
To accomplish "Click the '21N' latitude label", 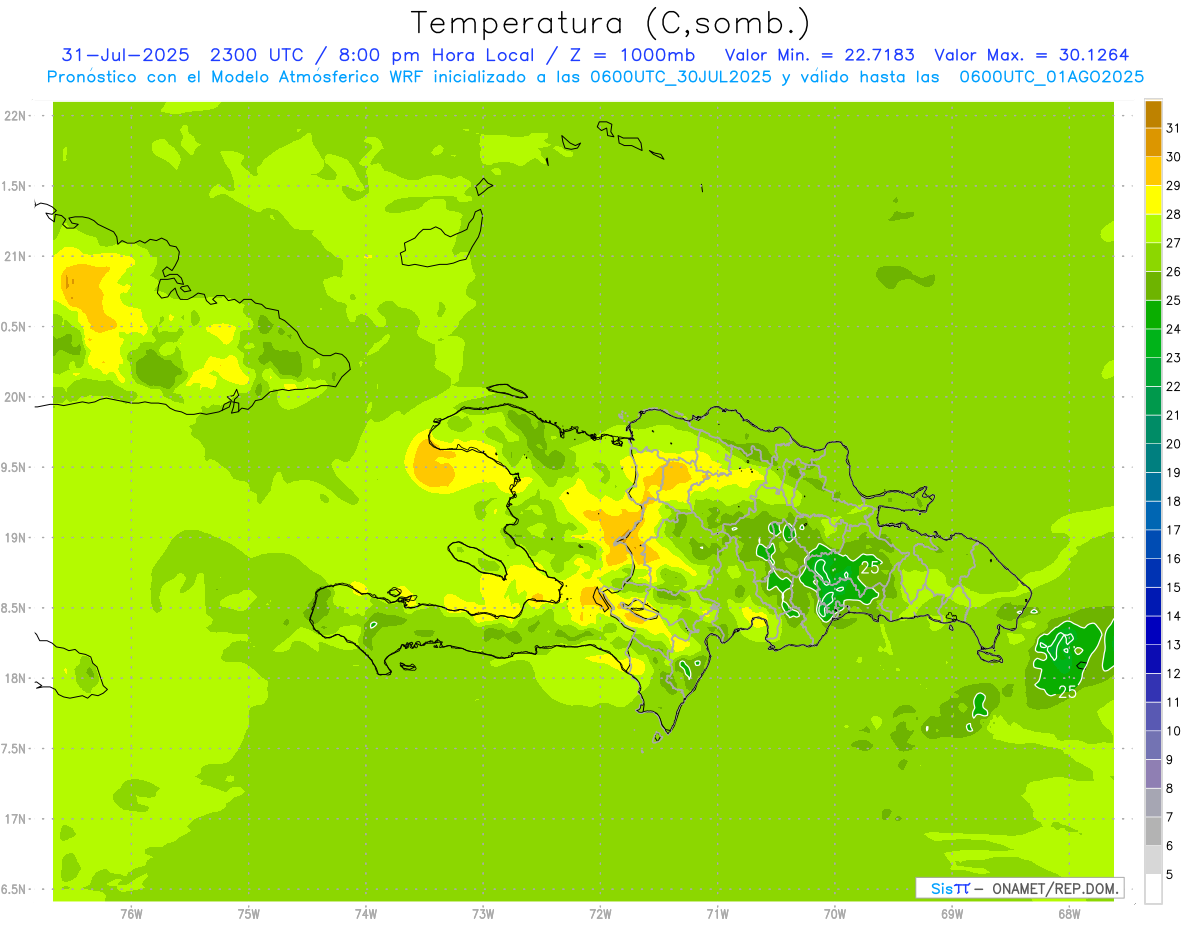I will (x=15, y=257).
